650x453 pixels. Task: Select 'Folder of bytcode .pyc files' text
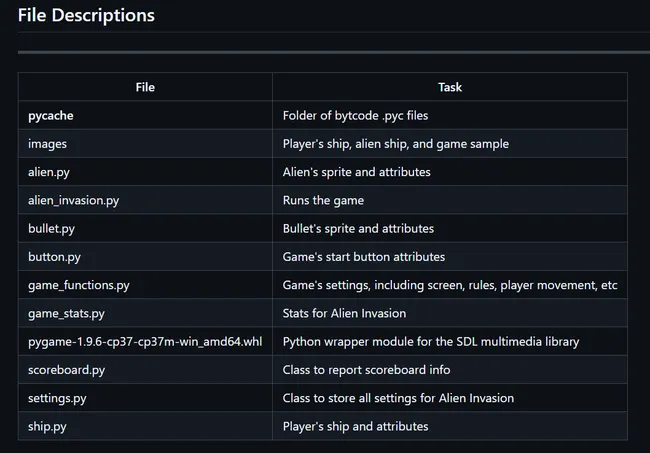(x=355, y=116)
